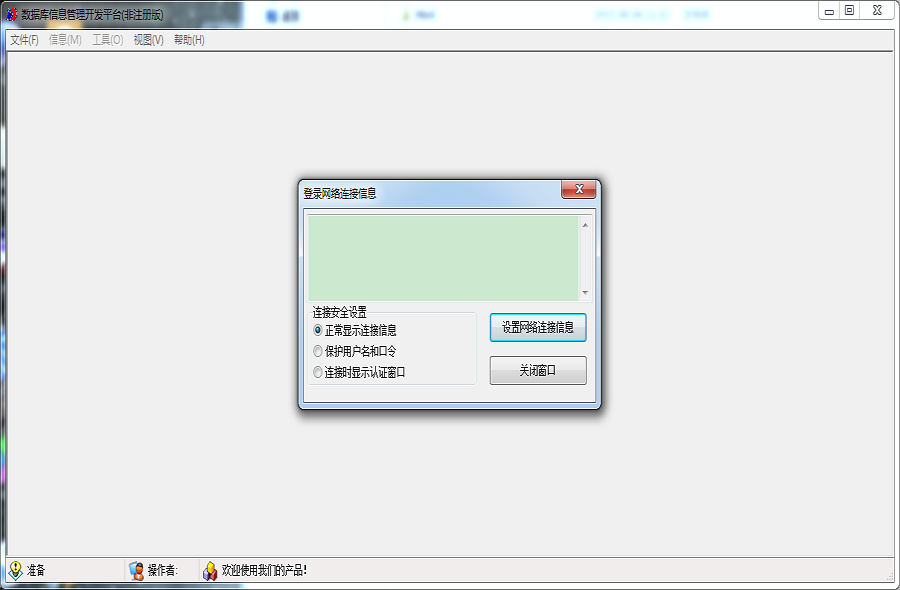Screen dimensions: 900x590
Task: Open the 信息(M) menu
Action: [65, 40]
